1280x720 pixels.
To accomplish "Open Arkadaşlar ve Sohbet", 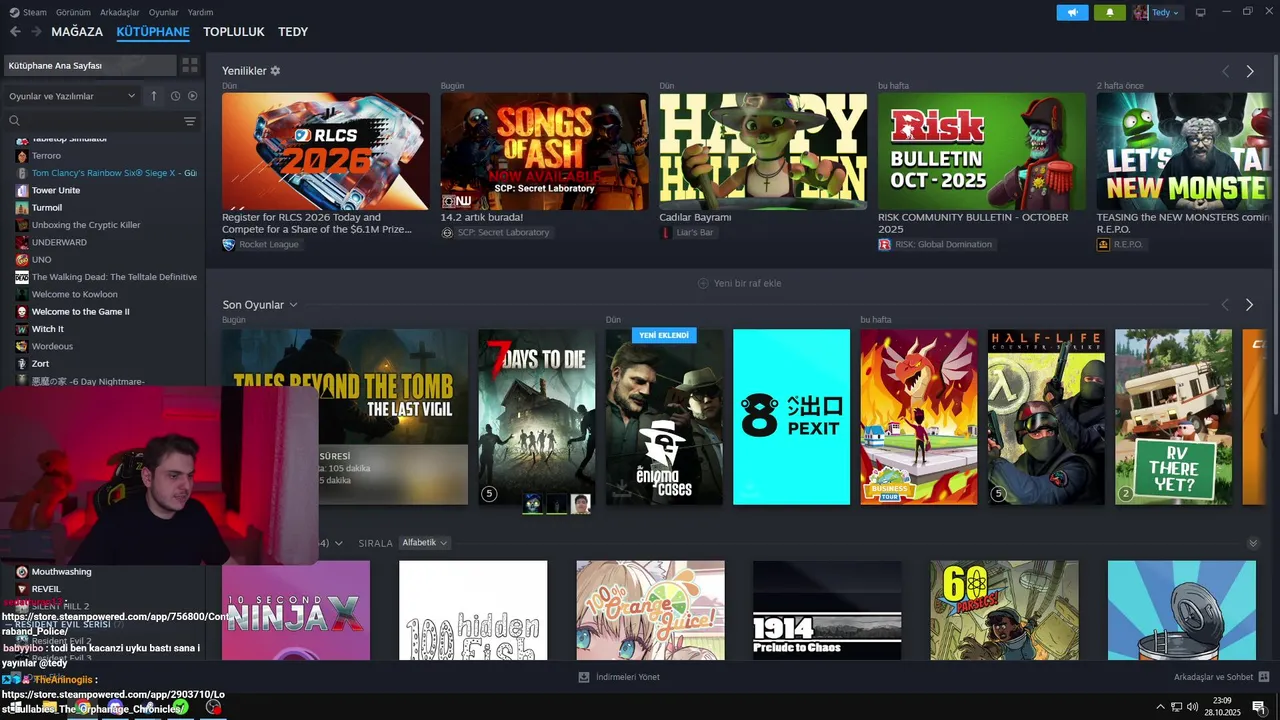I will tap(1222, 677).
